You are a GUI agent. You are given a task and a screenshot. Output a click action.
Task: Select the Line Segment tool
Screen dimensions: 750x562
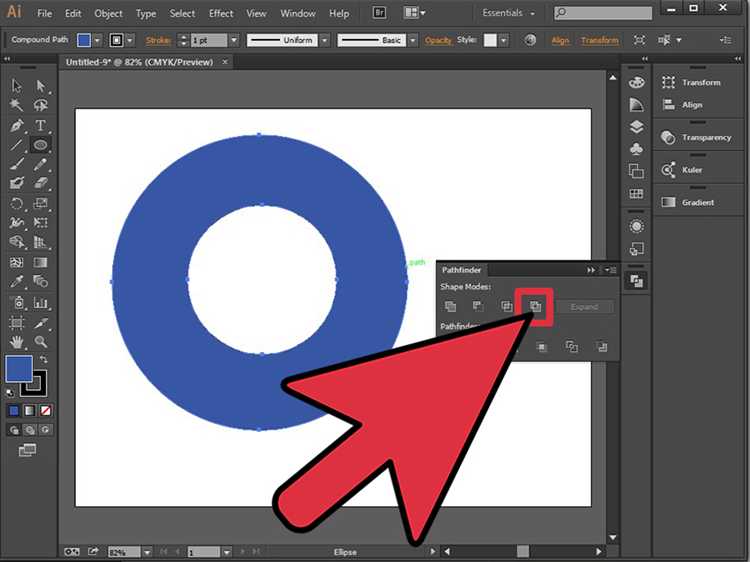click(17, 144)
